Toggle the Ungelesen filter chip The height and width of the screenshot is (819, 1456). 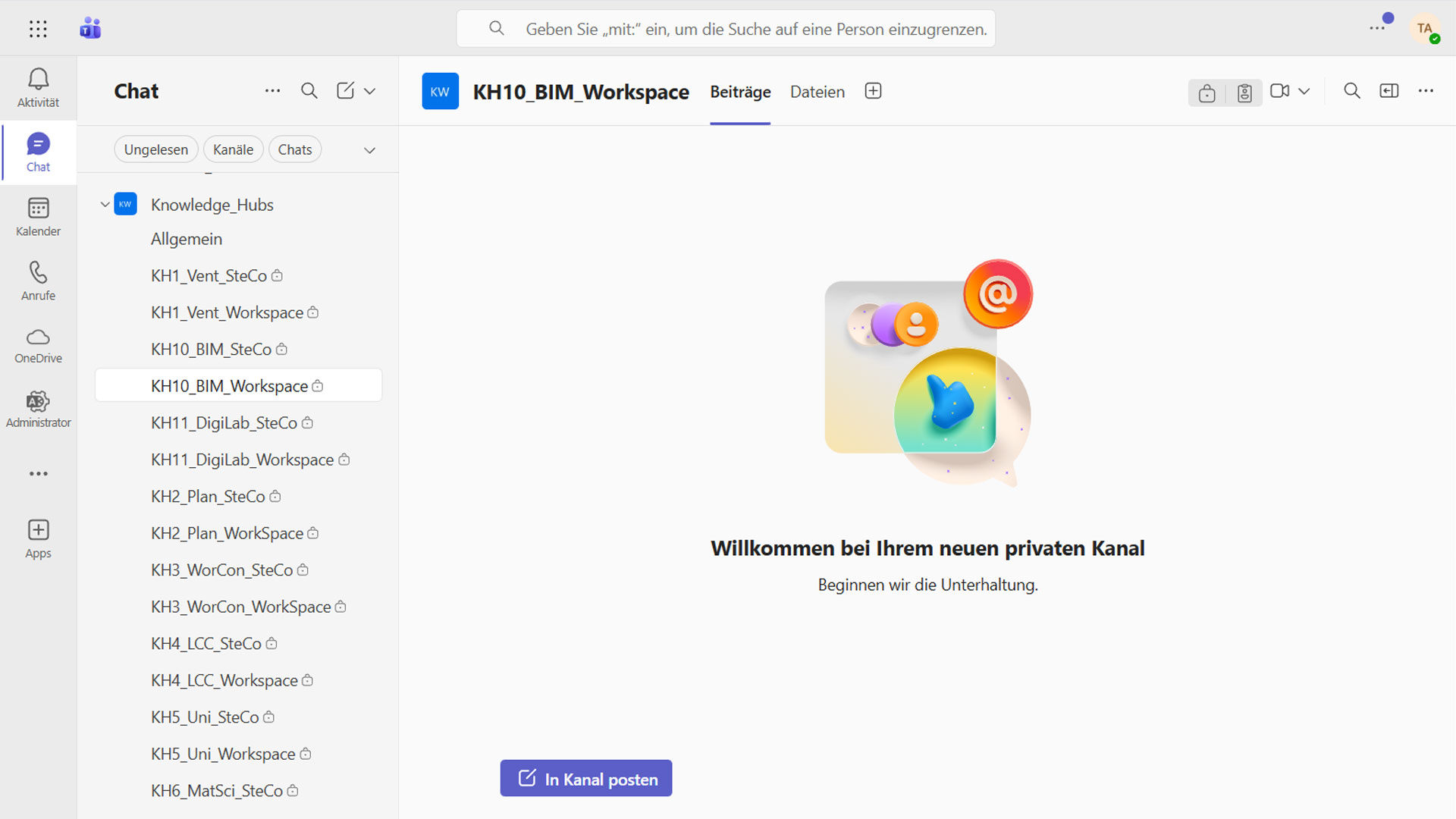pyautogui.click(x=156, y=149)
